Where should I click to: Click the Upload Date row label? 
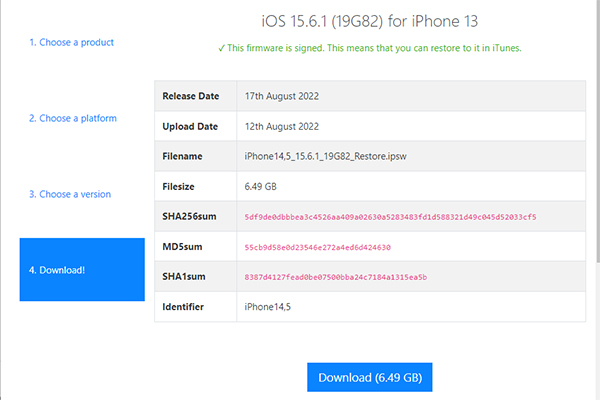pos(190,126)
